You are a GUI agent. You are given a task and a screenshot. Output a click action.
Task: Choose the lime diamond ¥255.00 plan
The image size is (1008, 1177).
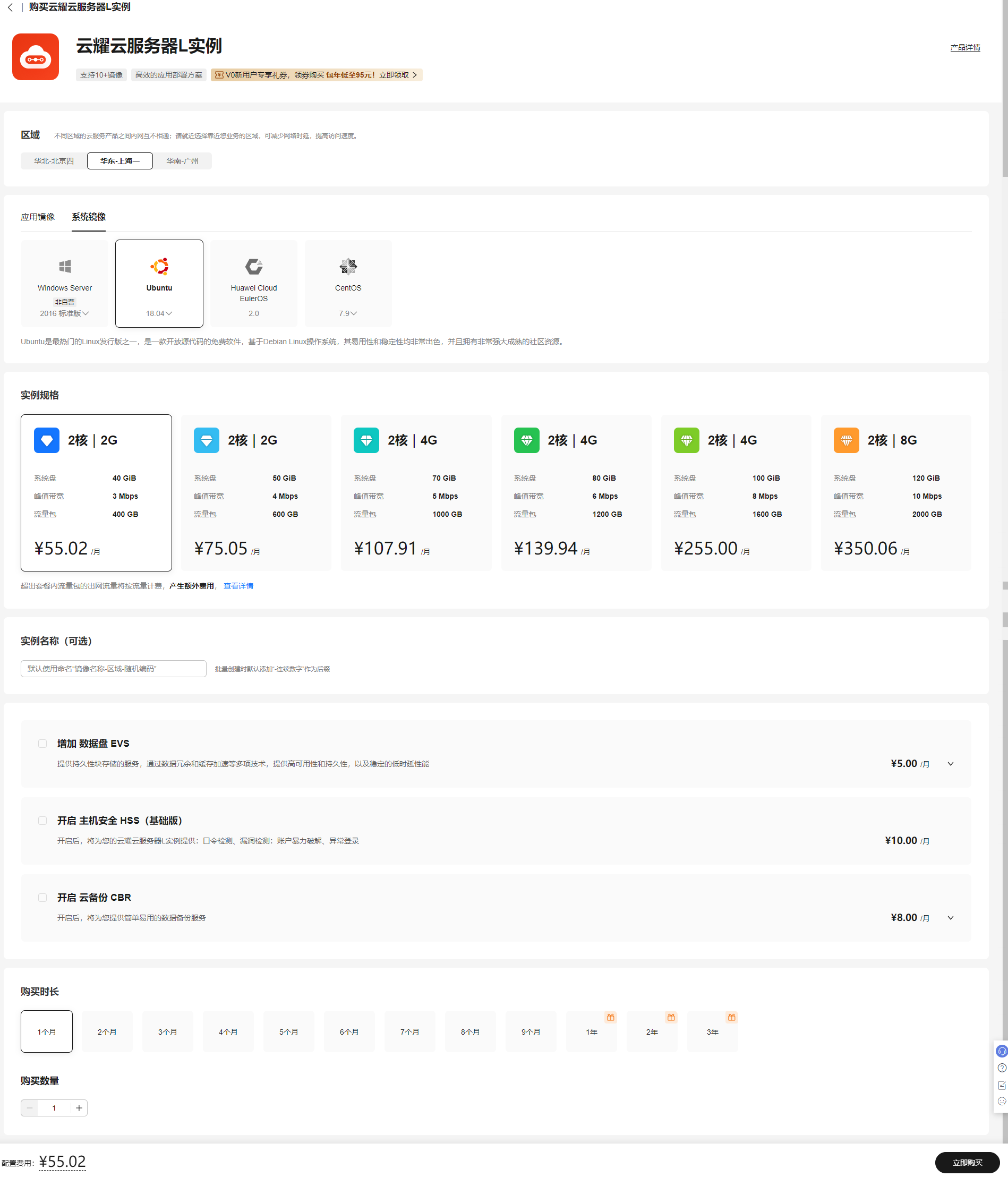pos(737,492)
